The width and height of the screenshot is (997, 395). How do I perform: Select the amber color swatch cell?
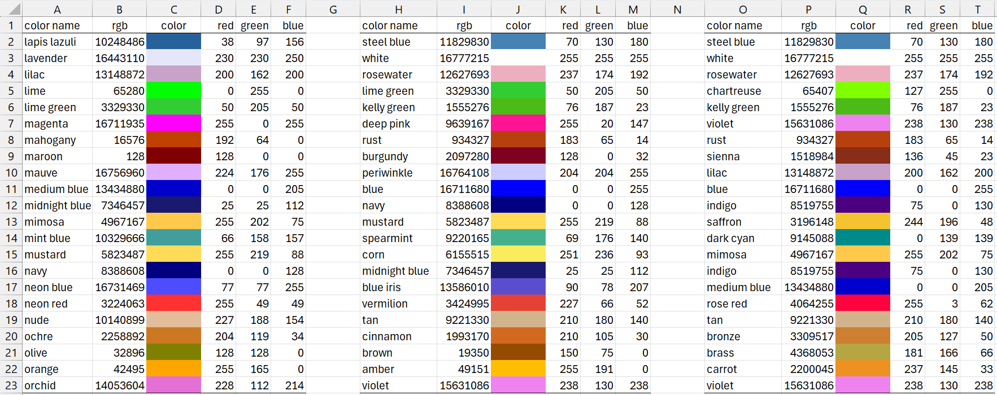pyautogui.click(x=518, y=369)
